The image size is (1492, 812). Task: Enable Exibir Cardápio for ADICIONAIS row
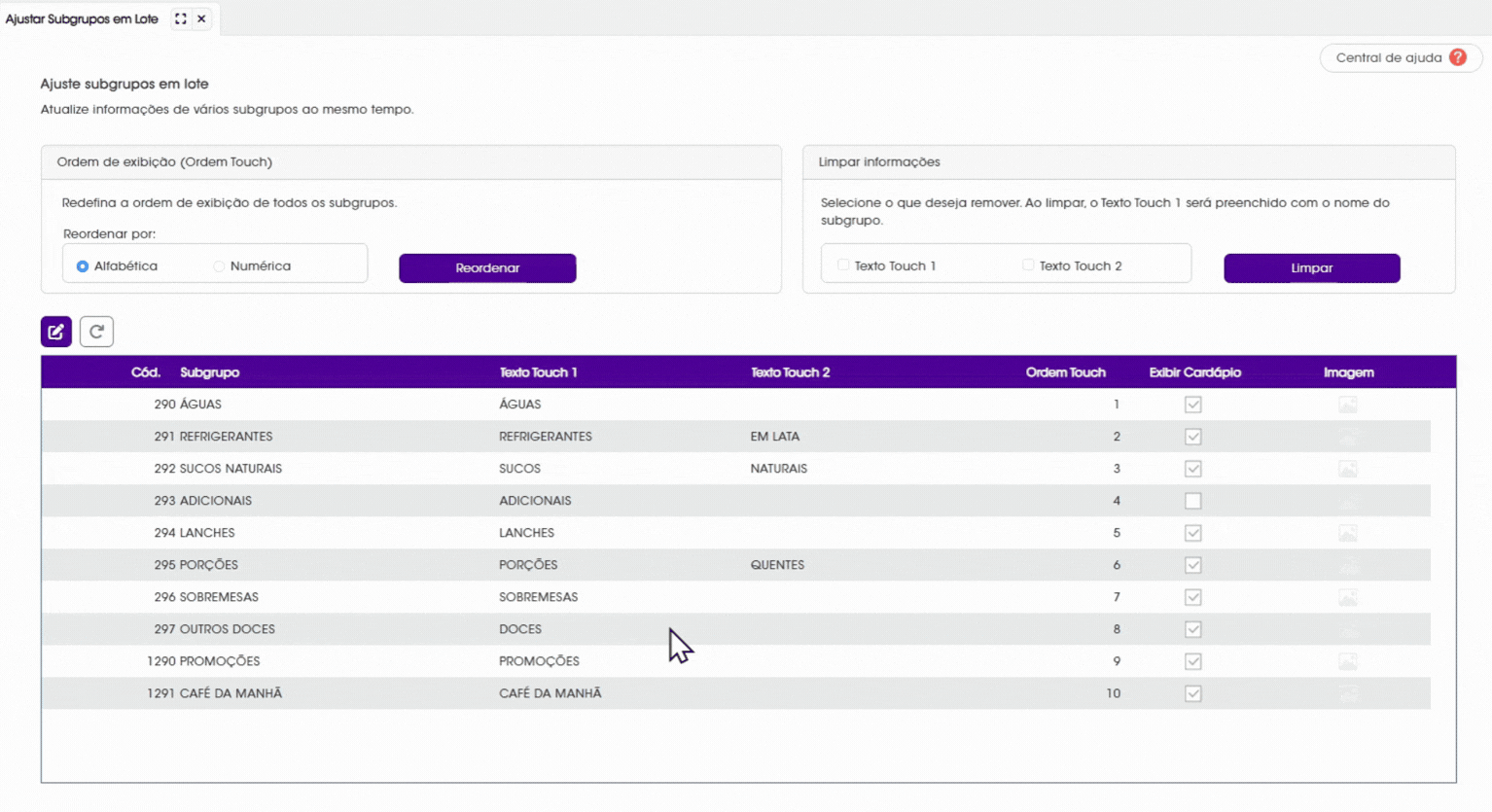(x=1193, y=501)
